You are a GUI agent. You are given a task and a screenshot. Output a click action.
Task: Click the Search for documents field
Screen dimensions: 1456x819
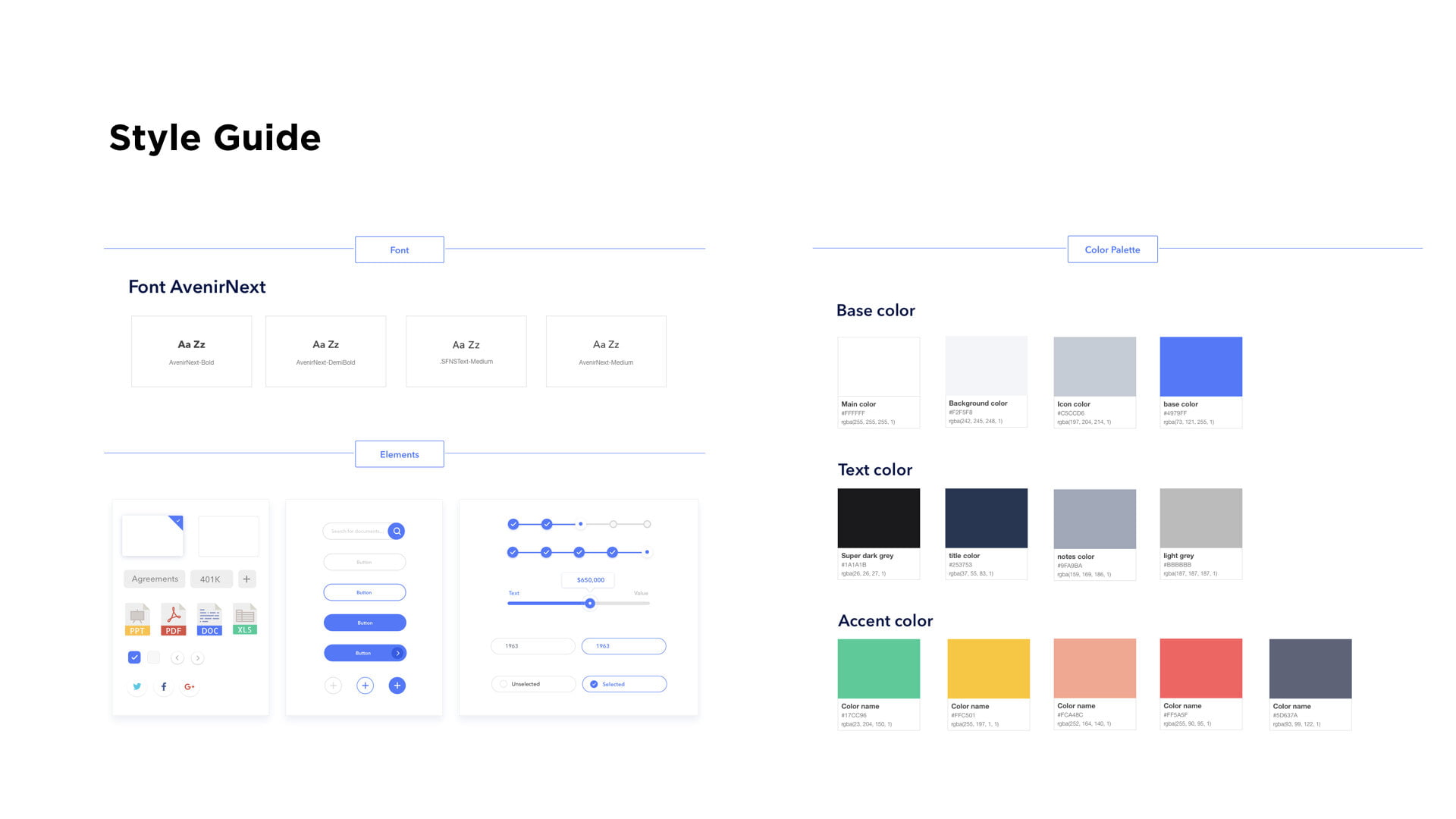[356, 531]
